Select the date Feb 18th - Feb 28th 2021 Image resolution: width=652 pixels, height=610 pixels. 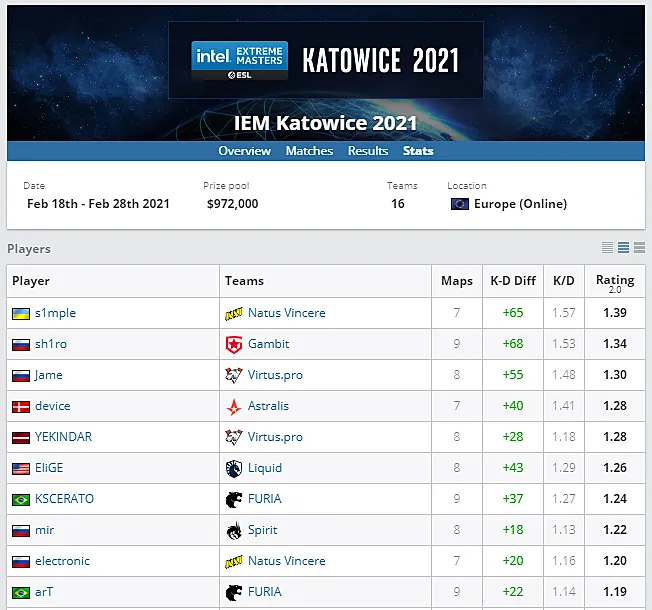98,204
